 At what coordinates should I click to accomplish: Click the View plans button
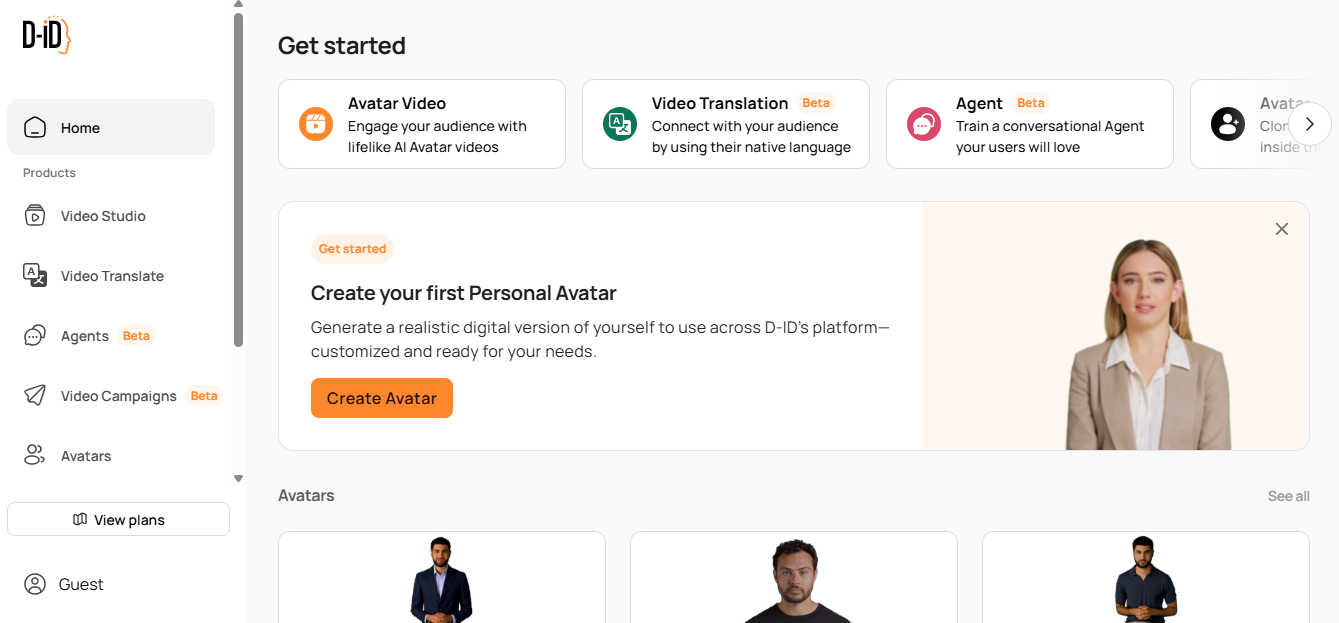pyautogui.click(x=118, y=519)
